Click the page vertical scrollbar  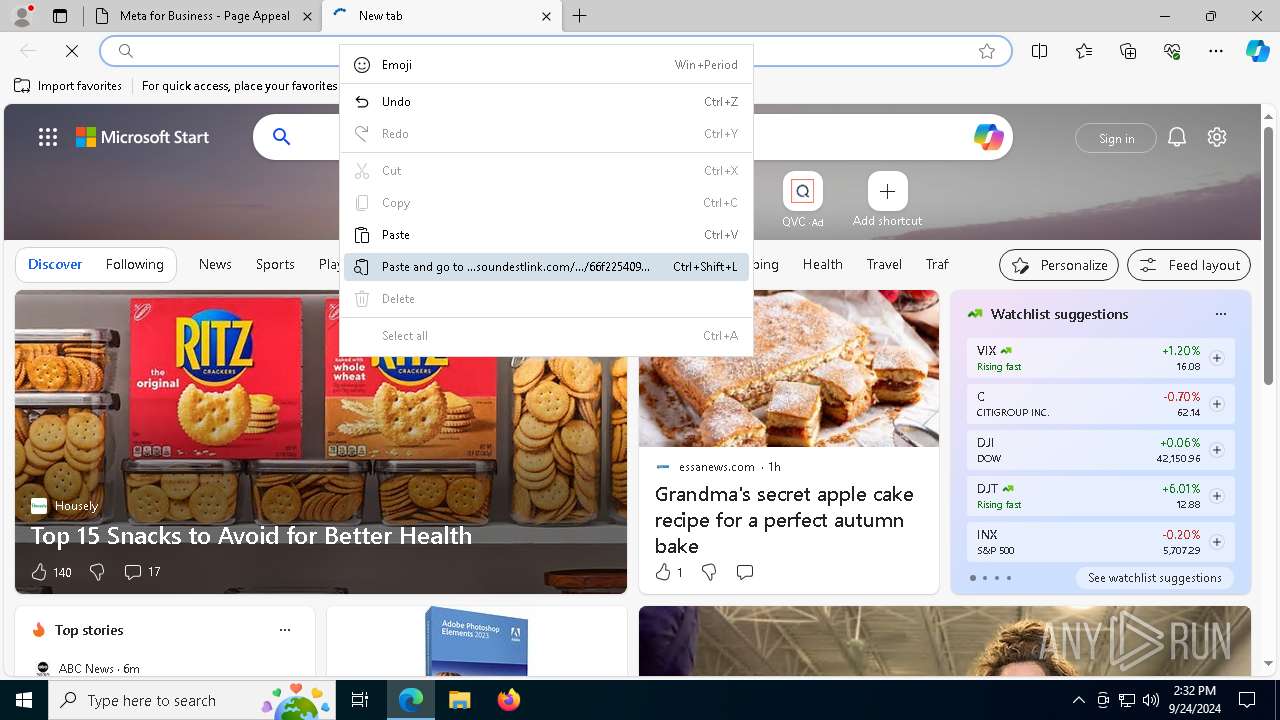1269,256
